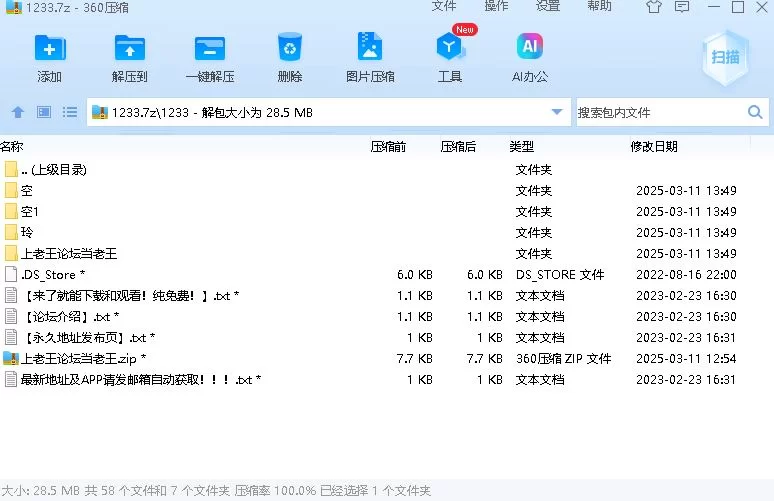Click the folder icon of the 空1 row
The height and width of the screenshot is (501, 774).
[x=11, y=211]
